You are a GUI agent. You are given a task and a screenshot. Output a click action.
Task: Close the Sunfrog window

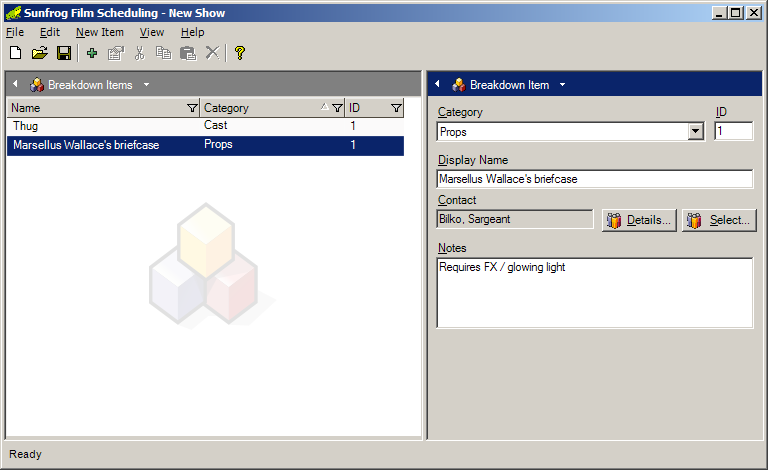(x=753, y=13)
